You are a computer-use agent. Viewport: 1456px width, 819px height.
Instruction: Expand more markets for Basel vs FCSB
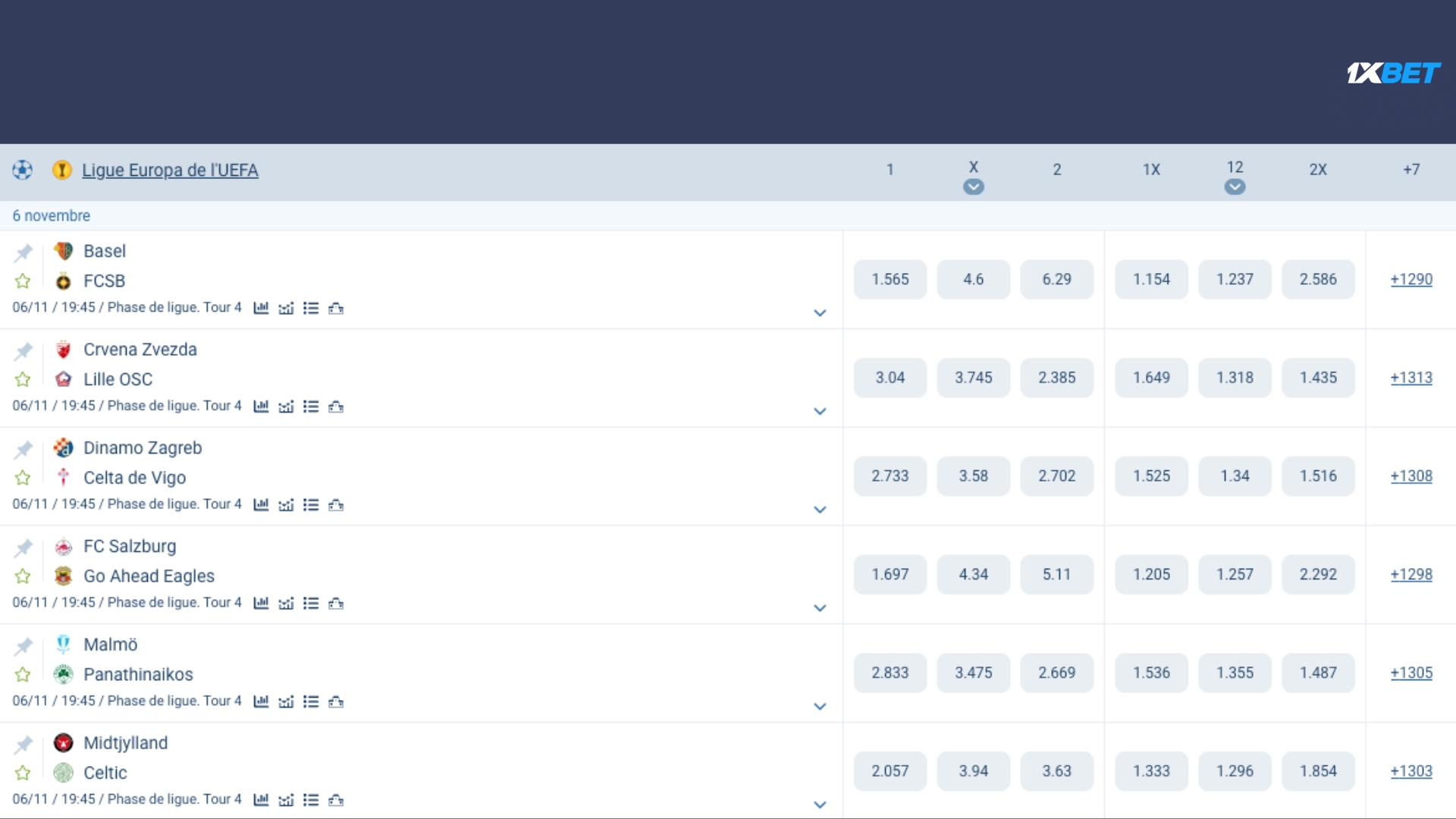click(x=820, y=313)
